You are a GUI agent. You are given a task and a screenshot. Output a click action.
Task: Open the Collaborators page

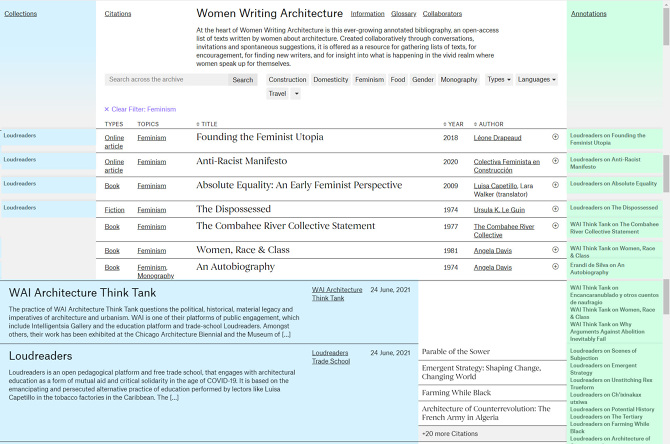click(442, 14)
